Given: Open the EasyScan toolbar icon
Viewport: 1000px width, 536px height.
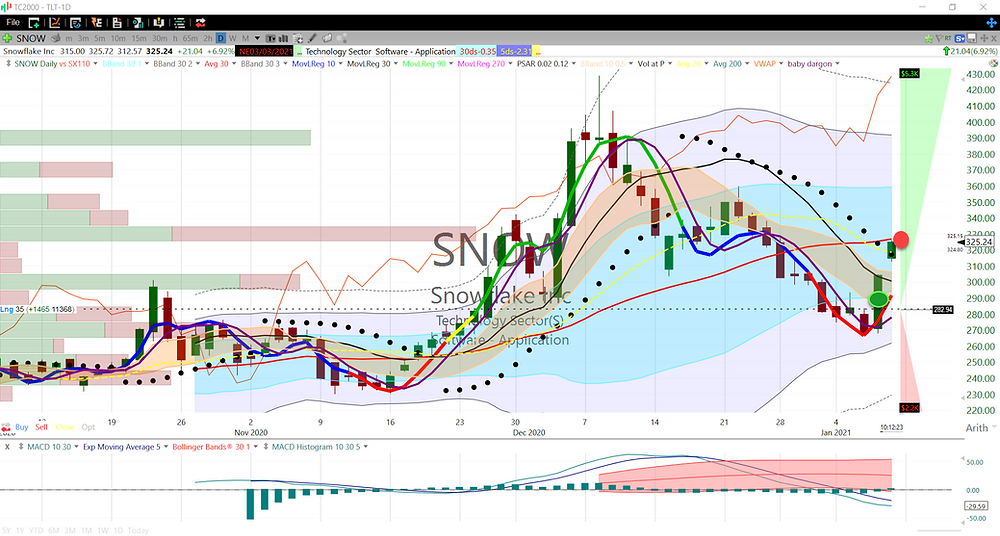Looking at the screenshot, I should (96, 23).
